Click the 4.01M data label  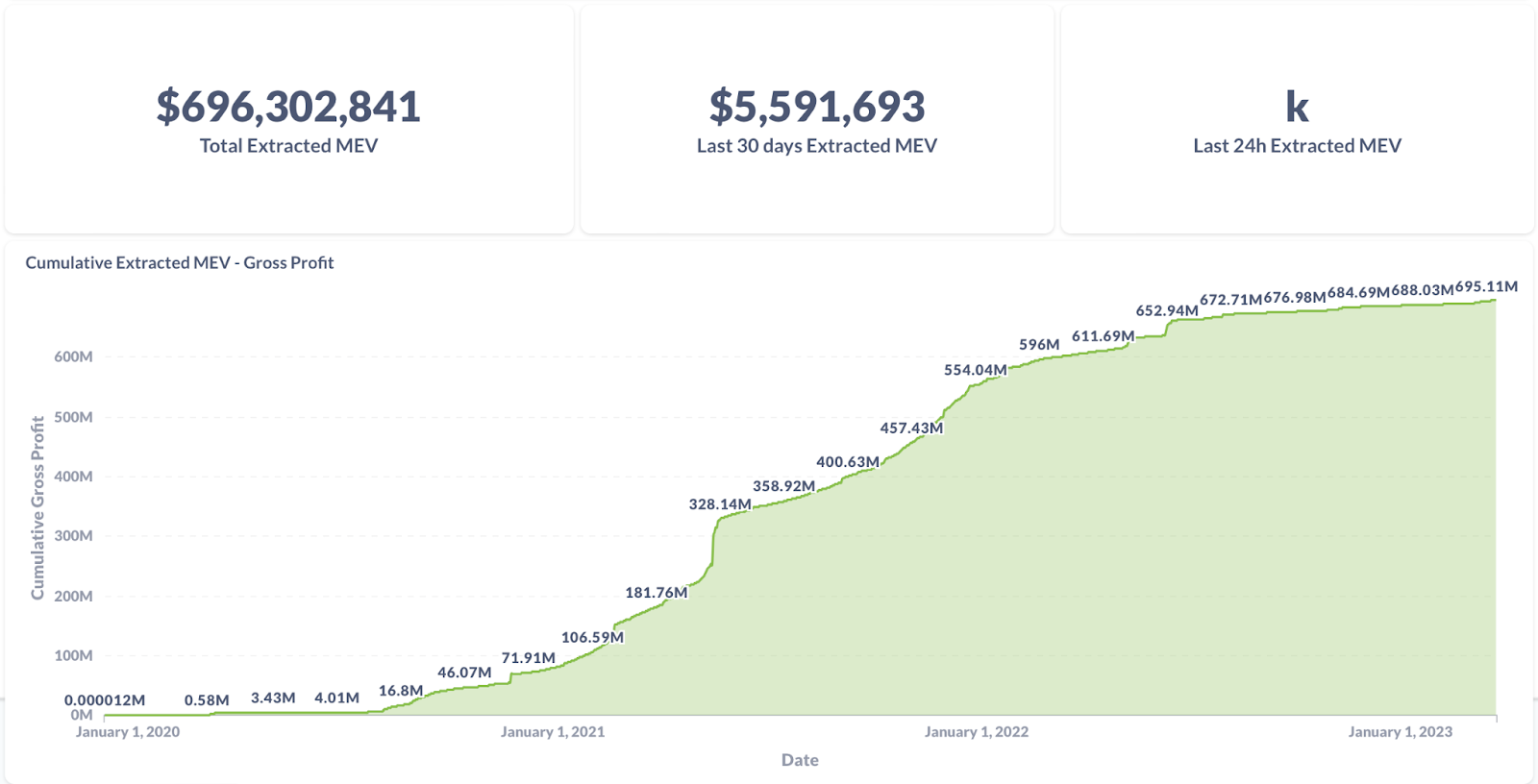336,698
